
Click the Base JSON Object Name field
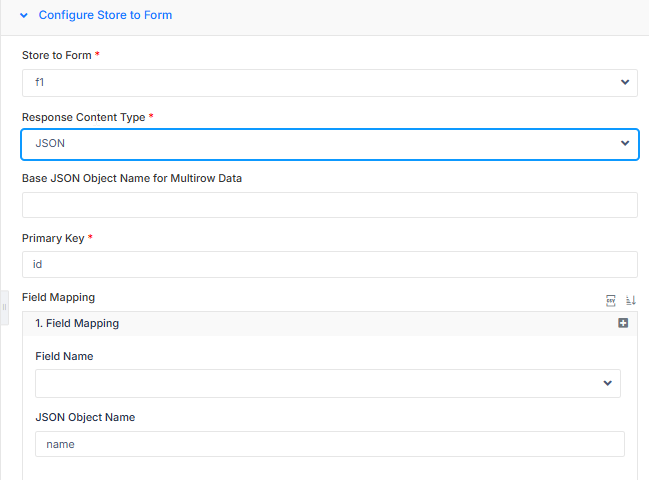pos(329,205)
